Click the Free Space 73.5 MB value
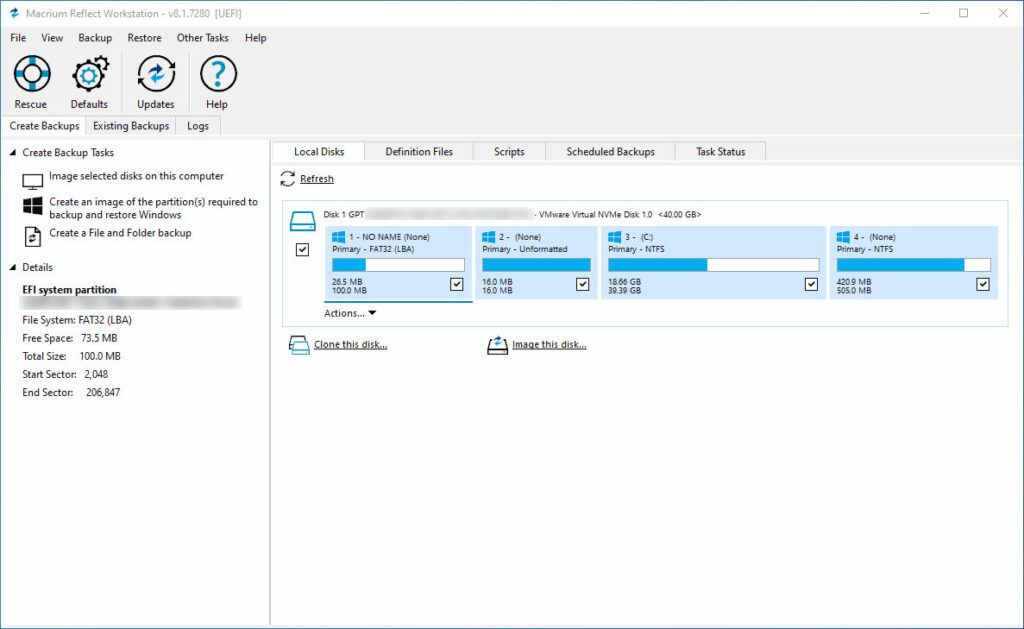The height and width of the screenshot is (629, 1024). coord(99,338)
